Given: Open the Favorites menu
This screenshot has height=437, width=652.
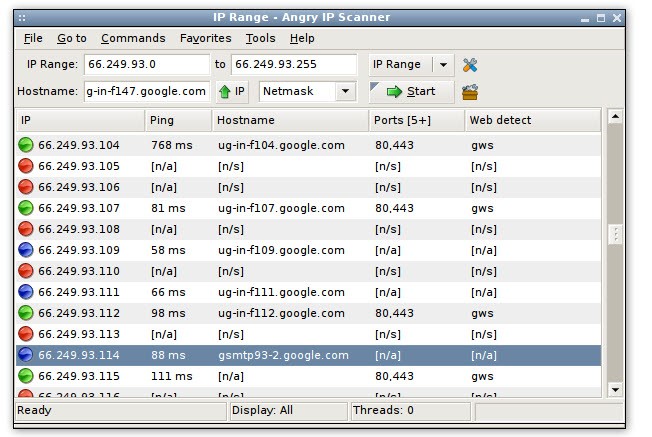Looking at the screenshot, I should pos(205,38).
